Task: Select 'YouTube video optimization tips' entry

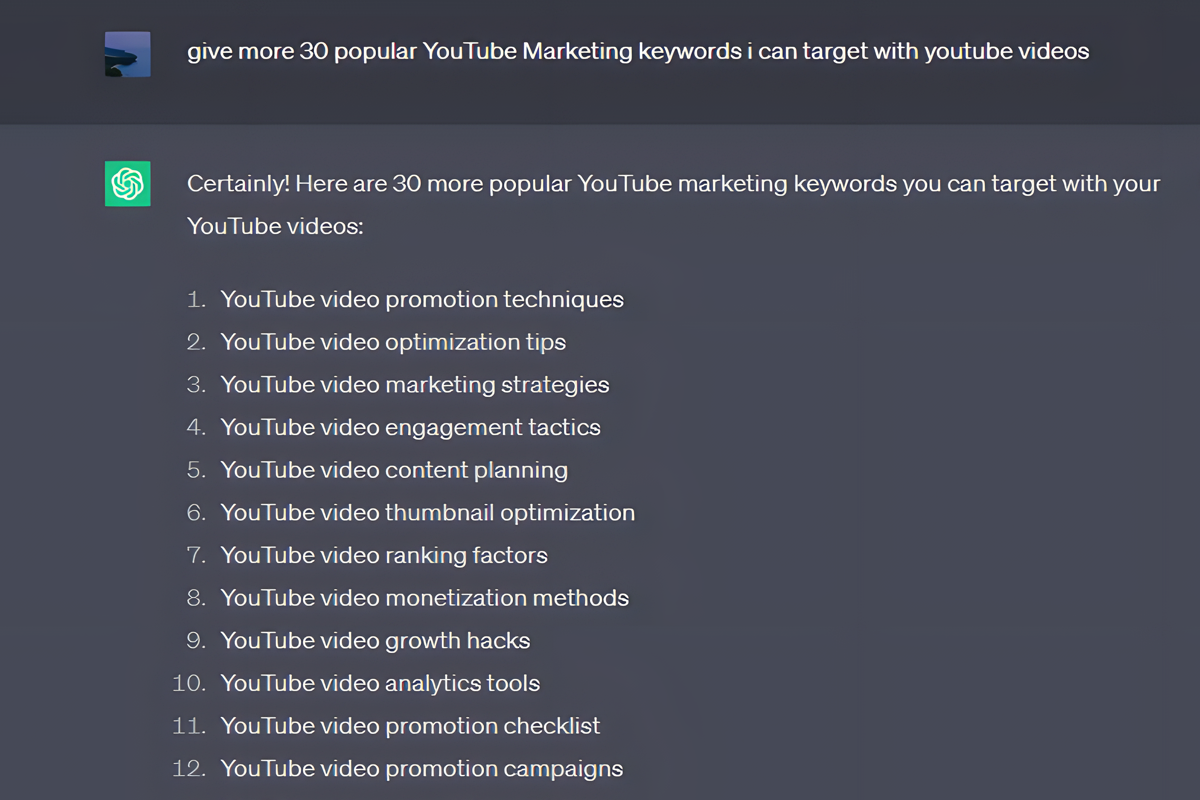Action: tap(393, 342)
